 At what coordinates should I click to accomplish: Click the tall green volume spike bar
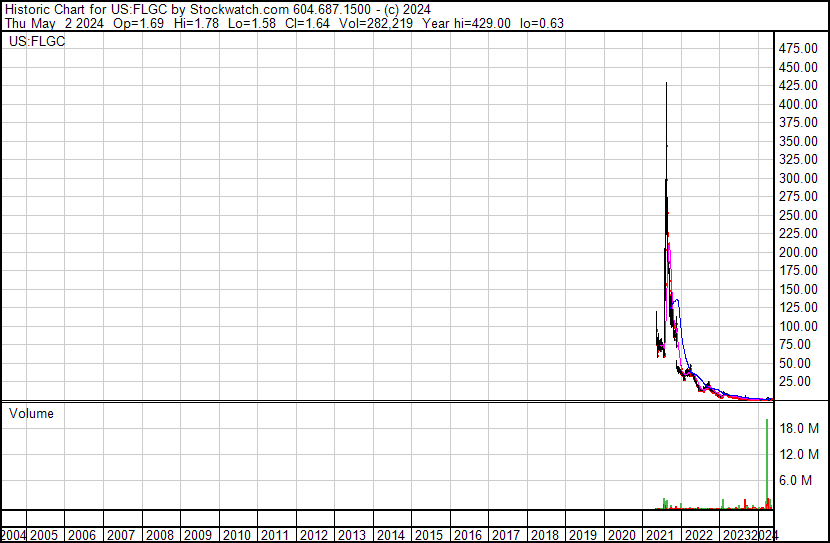coord(767,460)
